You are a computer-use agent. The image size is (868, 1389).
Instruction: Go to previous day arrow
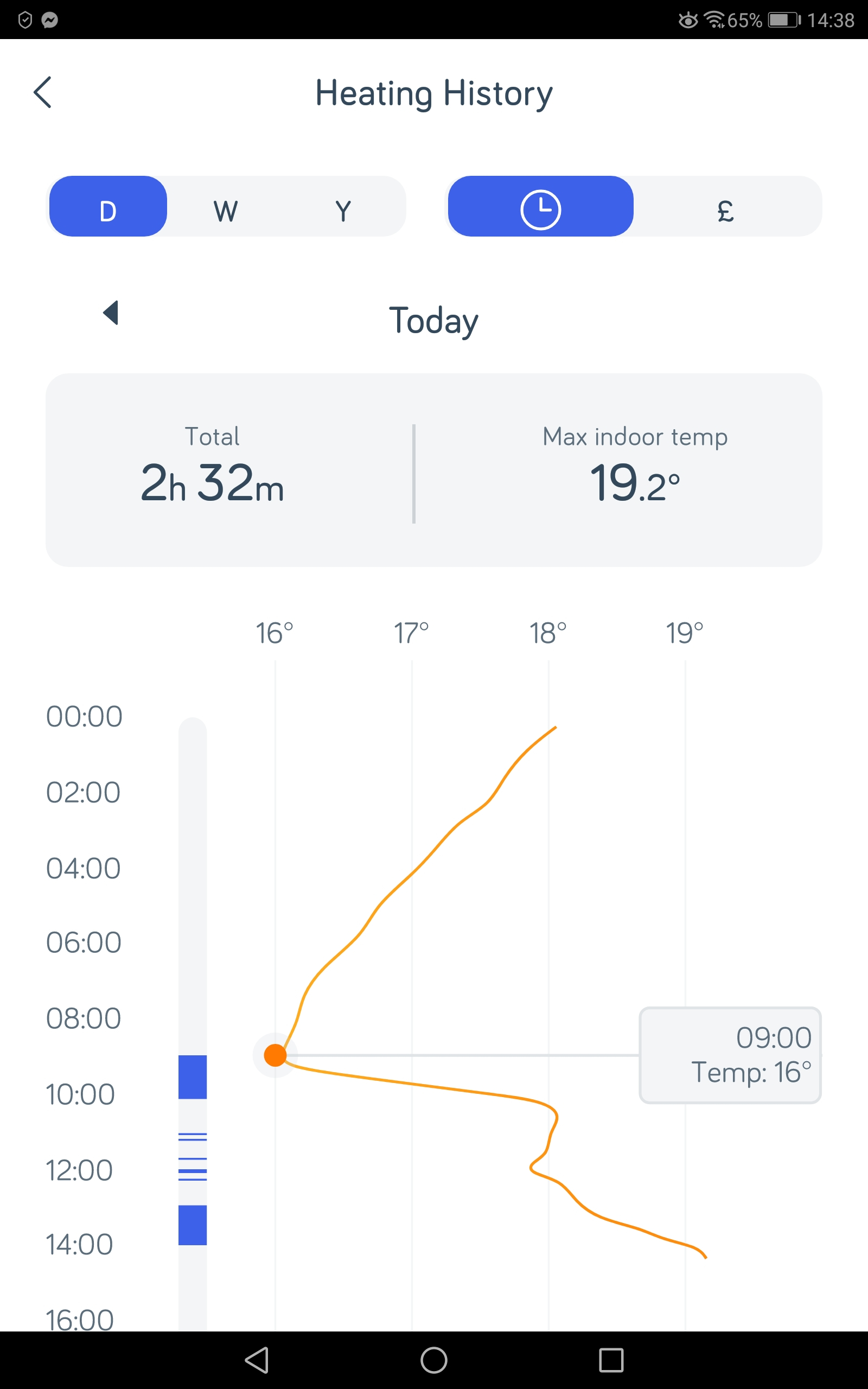click(111, 313)
